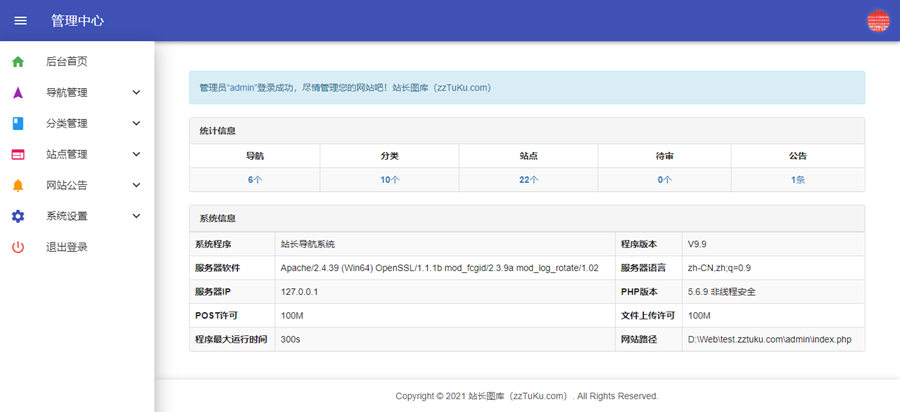Expand the 系统设置 submenu chevron
Image resolution: width=900 pixels, height=412 pixels.
click(x=136, y=216)
